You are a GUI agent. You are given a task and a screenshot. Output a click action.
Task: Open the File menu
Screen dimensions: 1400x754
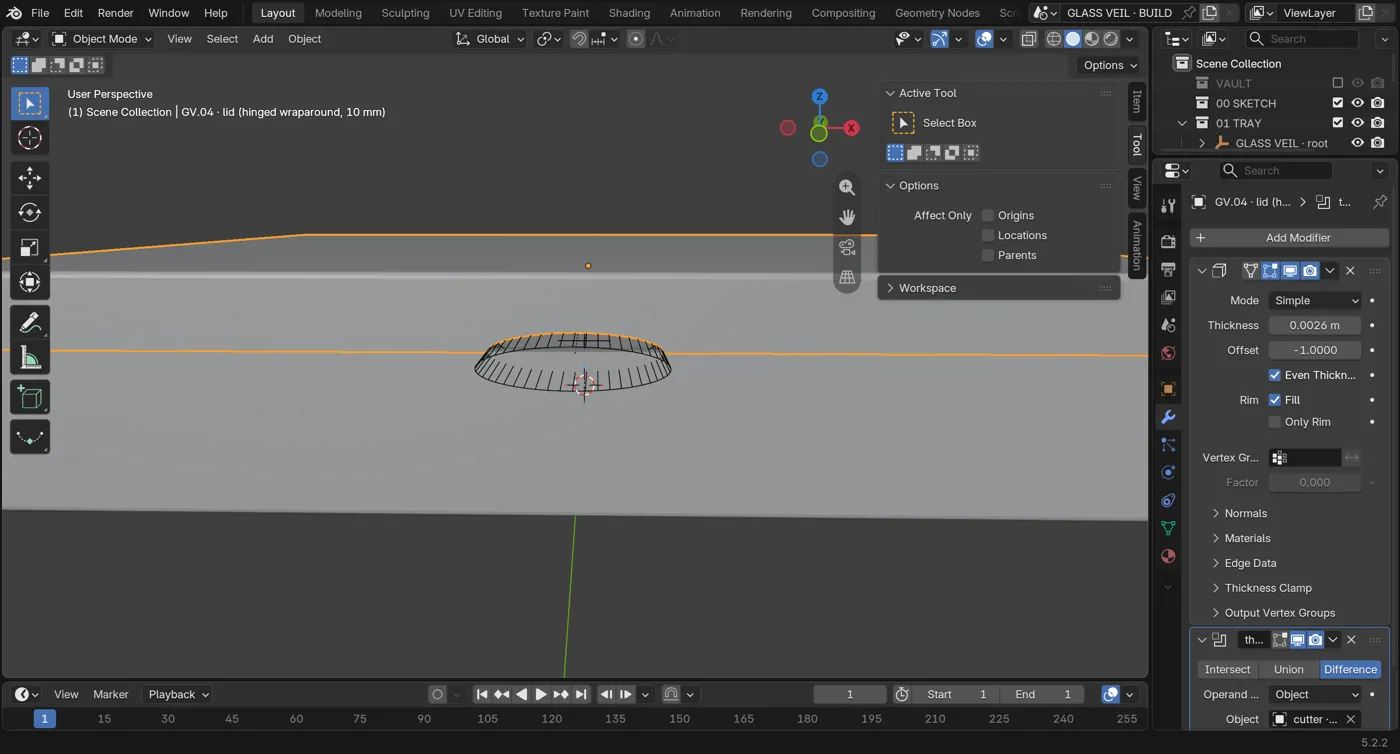point(40,13)
